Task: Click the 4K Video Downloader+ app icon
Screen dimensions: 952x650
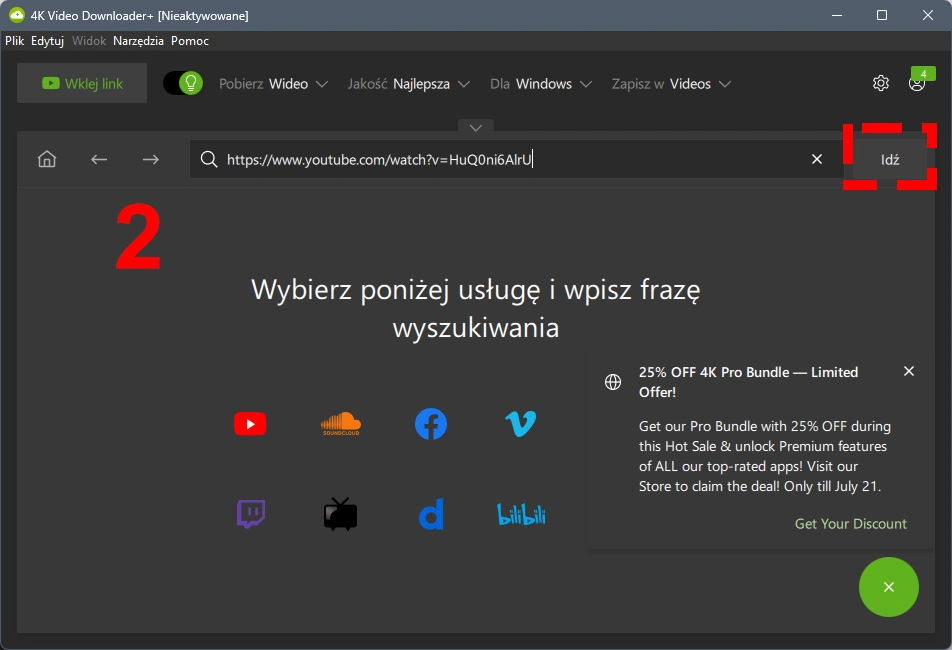Action: pos(16,15)
